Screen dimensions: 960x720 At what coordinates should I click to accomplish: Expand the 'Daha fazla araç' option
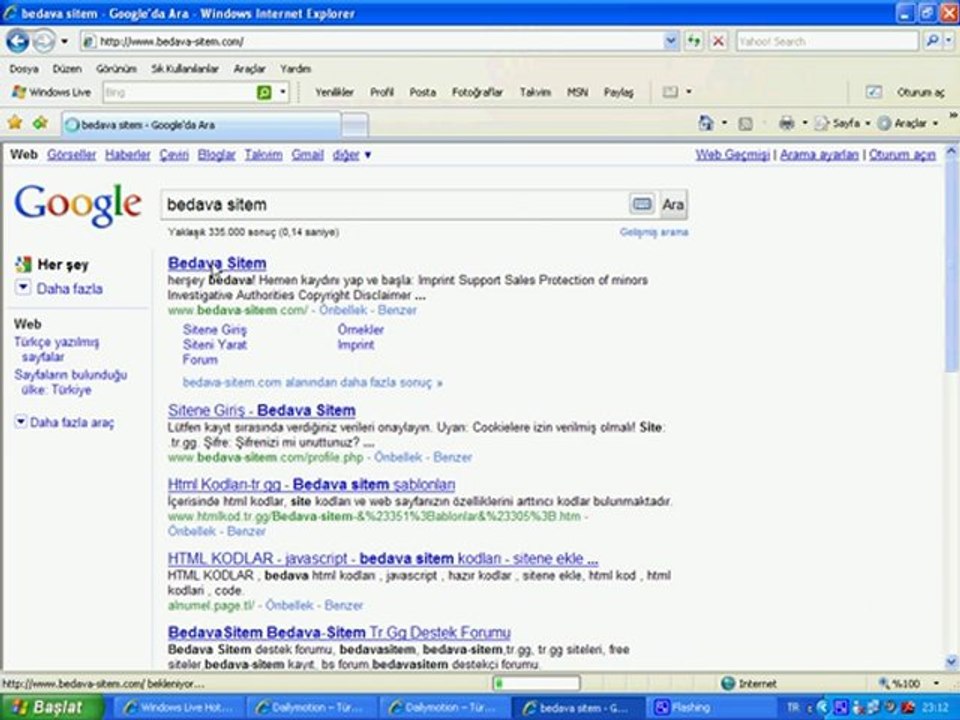pos(64,422)
